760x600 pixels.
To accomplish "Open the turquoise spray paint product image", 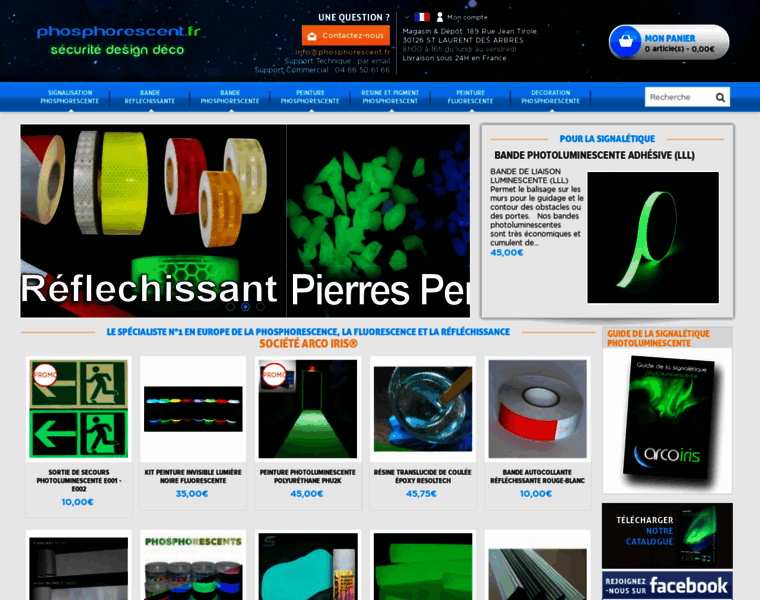I will 308,567.
